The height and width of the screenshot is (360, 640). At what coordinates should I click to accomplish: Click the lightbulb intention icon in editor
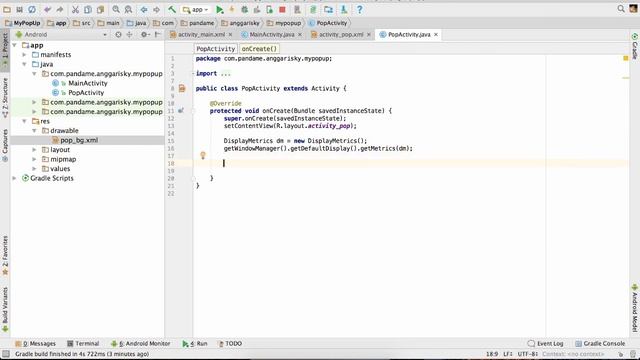pos(202,155)
